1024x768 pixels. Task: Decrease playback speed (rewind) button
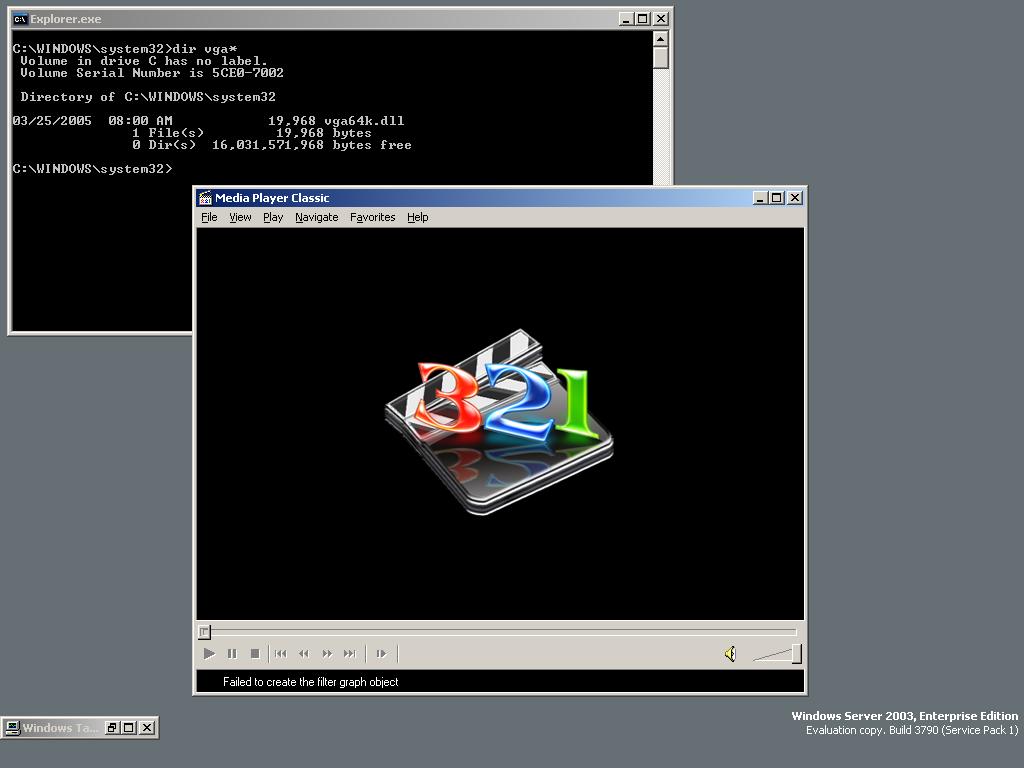[x=304, y=654]
